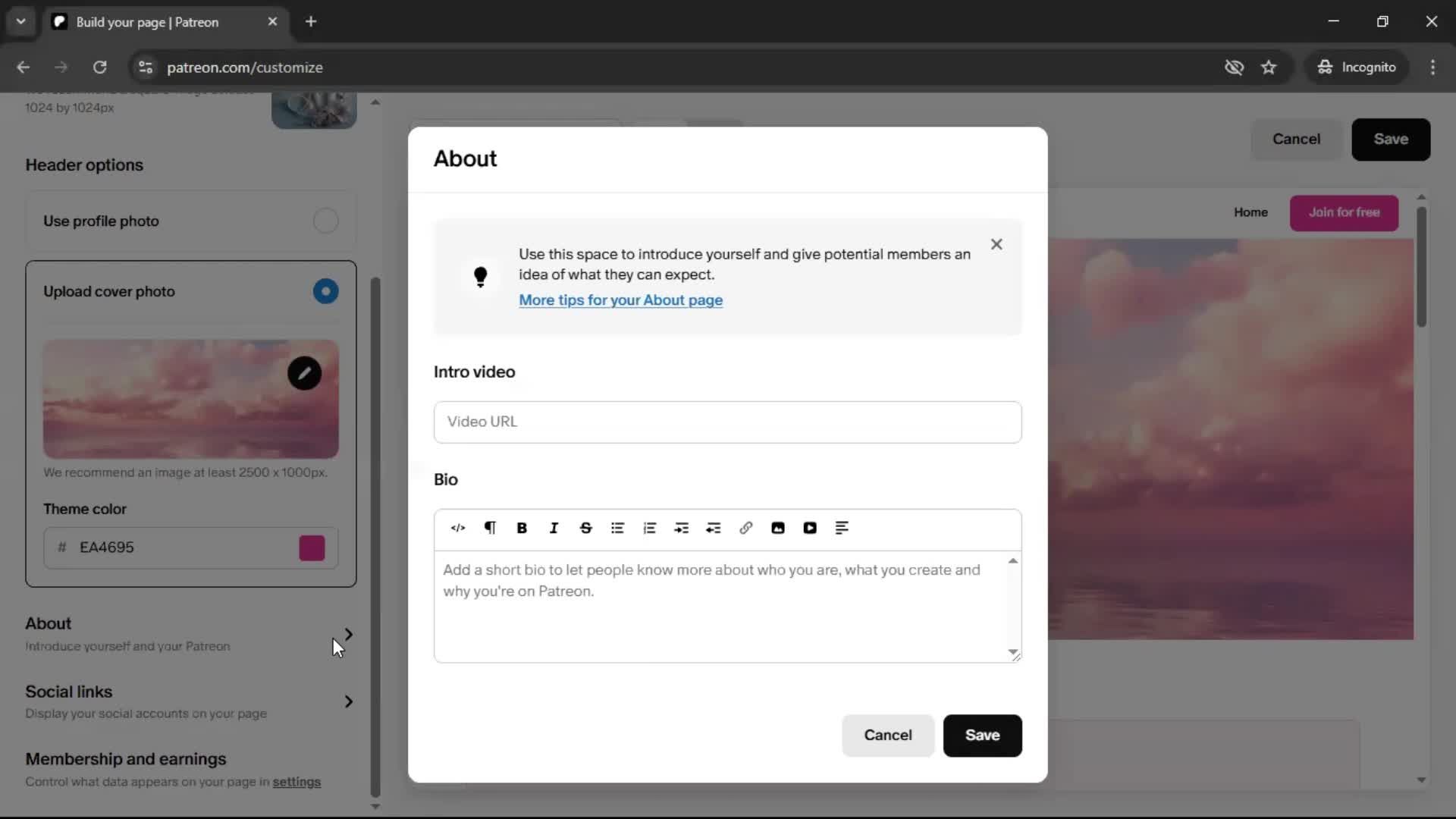The image size is (1456, 819).
Task: Open the browser tab search dropdown
Action: [x=21, y=21]
